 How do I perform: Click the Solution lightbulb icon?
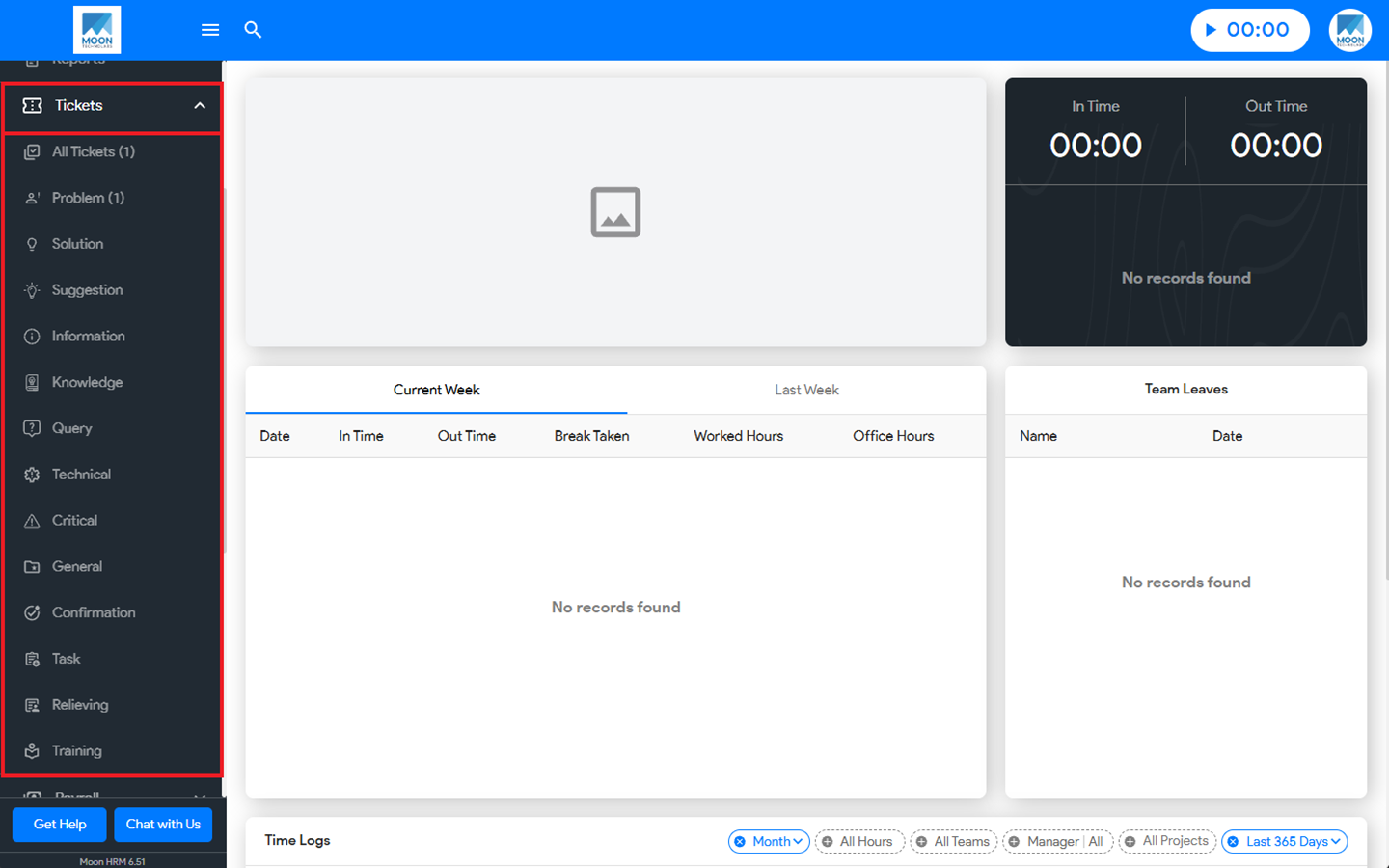tap(32, 244)
